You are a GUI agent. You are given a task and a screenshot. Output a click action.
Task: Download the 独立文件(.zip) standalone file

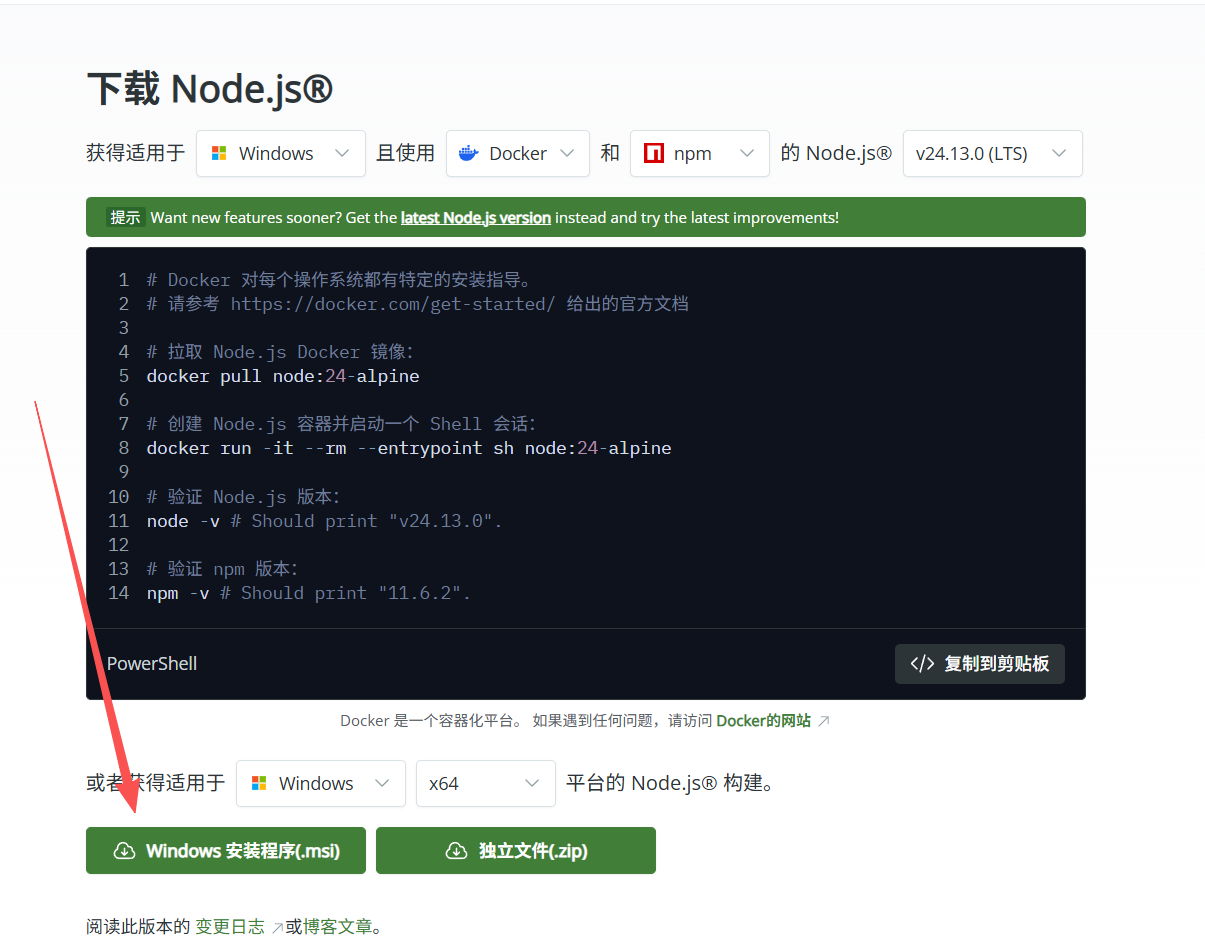(x=516, y=851)
